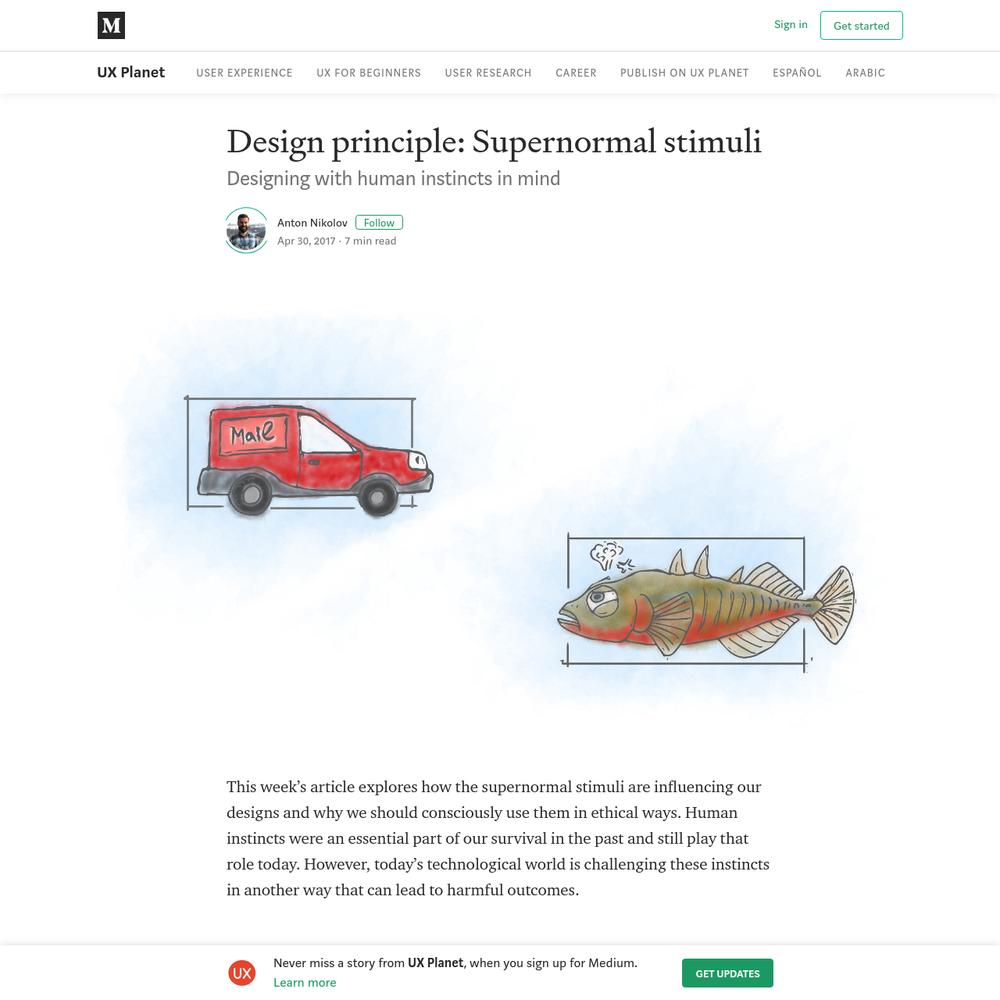Click the Medium logo icon
The width and height of the screenshot is (1000, 1000).
111,26
